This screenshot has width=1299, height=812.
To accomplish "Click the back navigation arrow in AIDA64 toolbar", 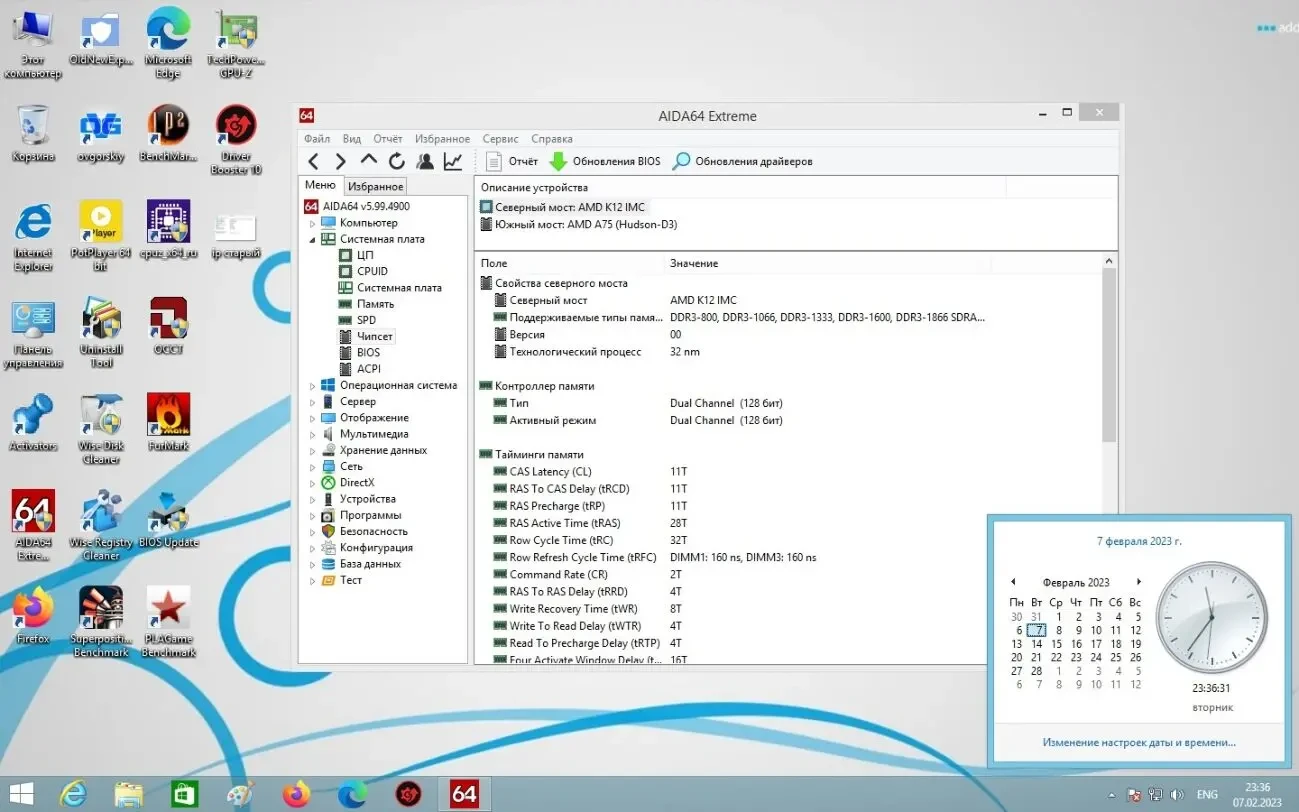I will 313,160.
